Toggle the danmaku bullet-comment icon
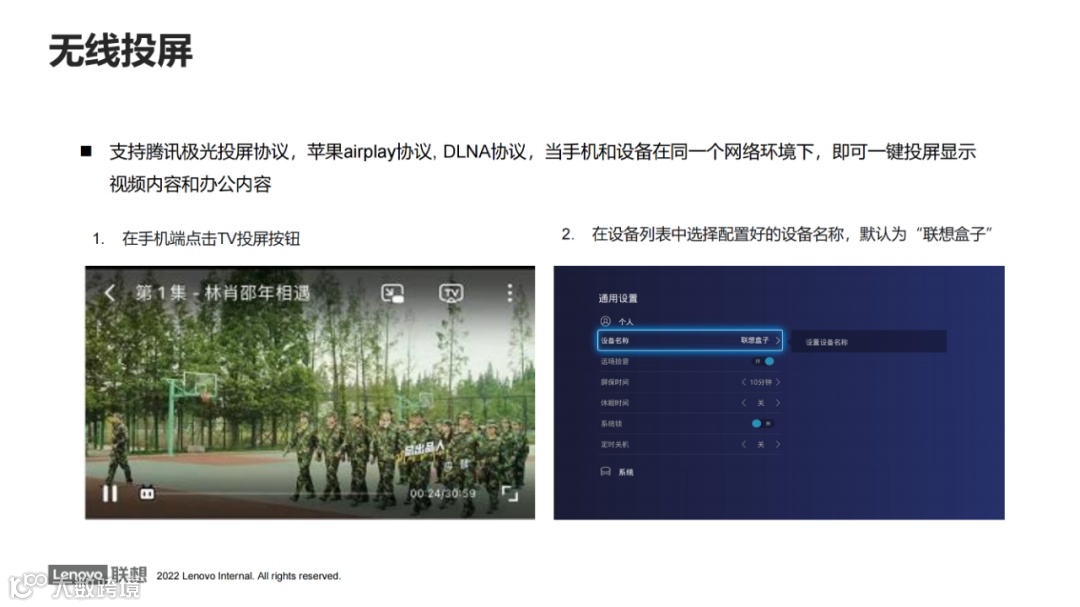Screen dimensions: 1080x607 [x=147, y=493]
